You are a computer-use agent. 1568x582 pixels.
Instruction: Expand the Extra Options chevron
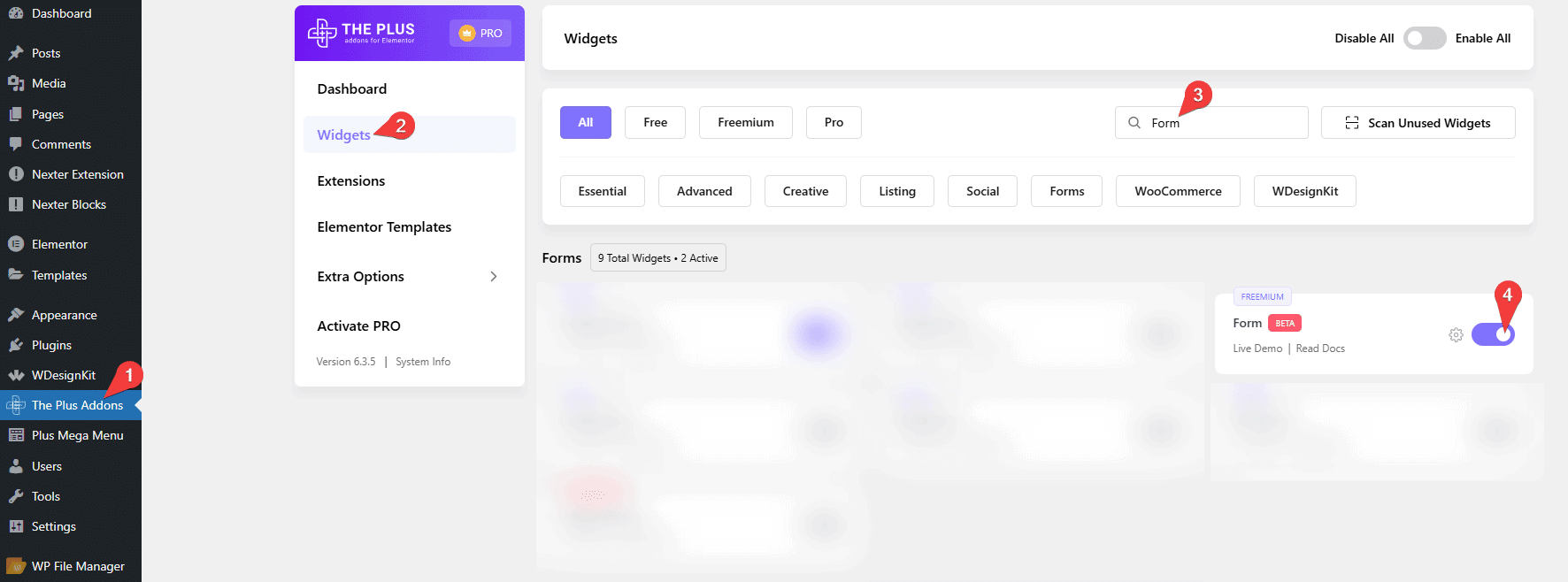(x=494, y=277)
